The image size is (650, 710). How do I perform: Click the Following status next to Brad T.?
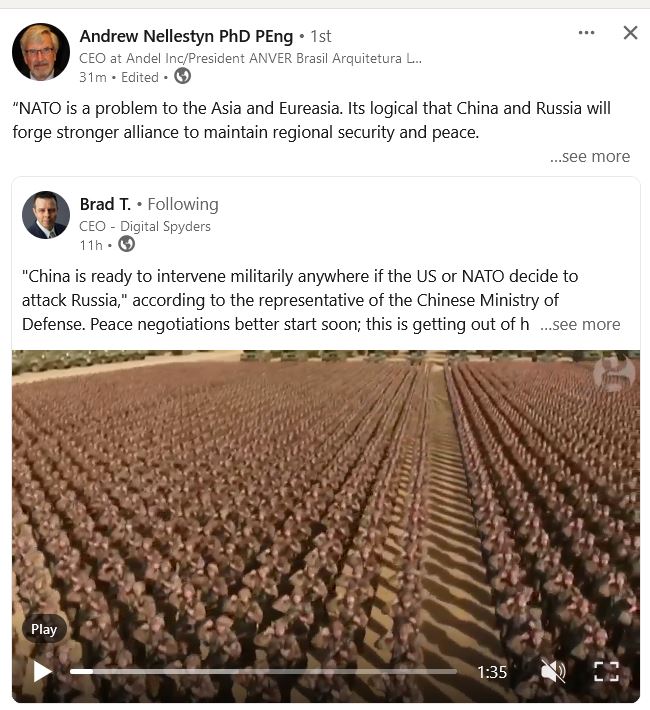[x=183, y=204]
